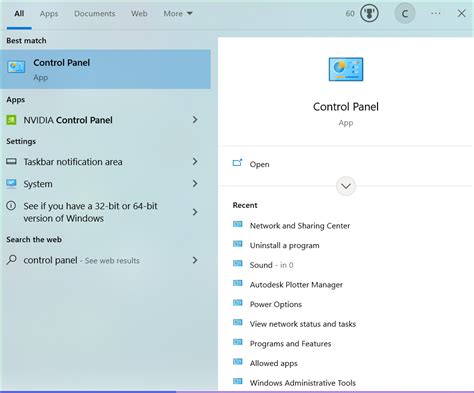474x393 pixels.
Task: Click the icon next to View network status
Action: coord(238,322)
